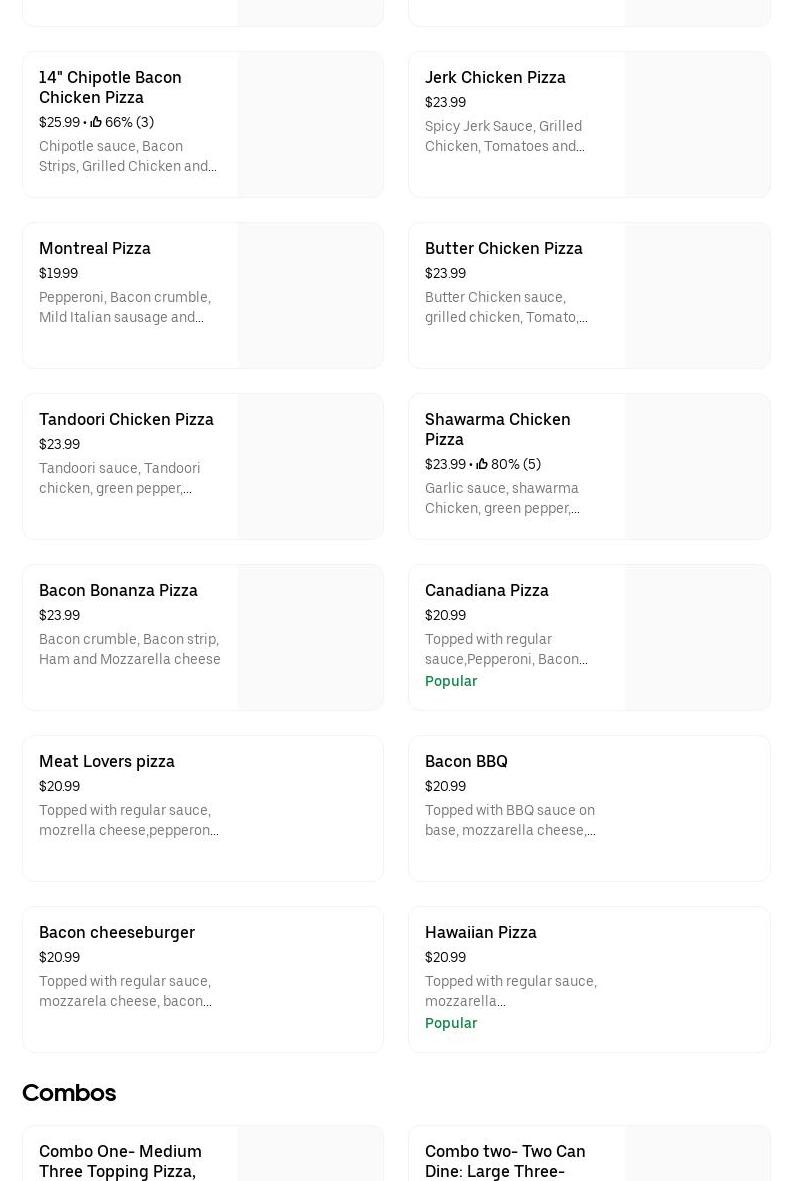Open Combo One Medium Three Topping Pizza

click(x=120, y=1160)
